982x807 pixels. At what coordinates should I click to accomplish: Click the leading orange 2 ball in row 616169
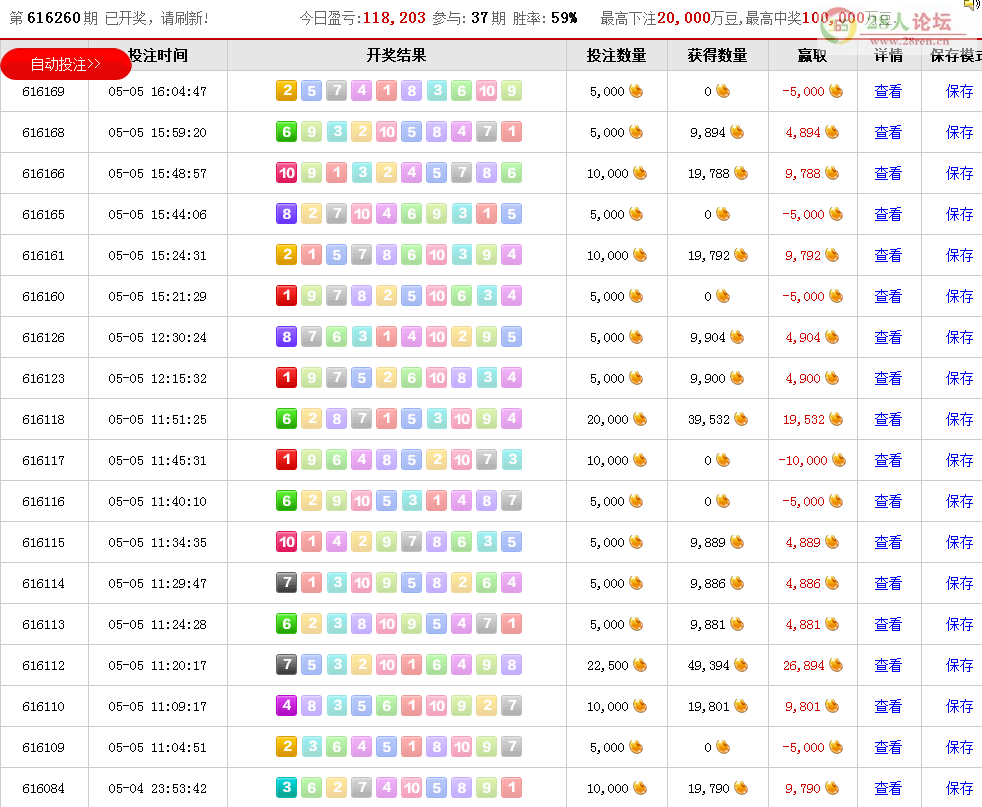(287, 91)
